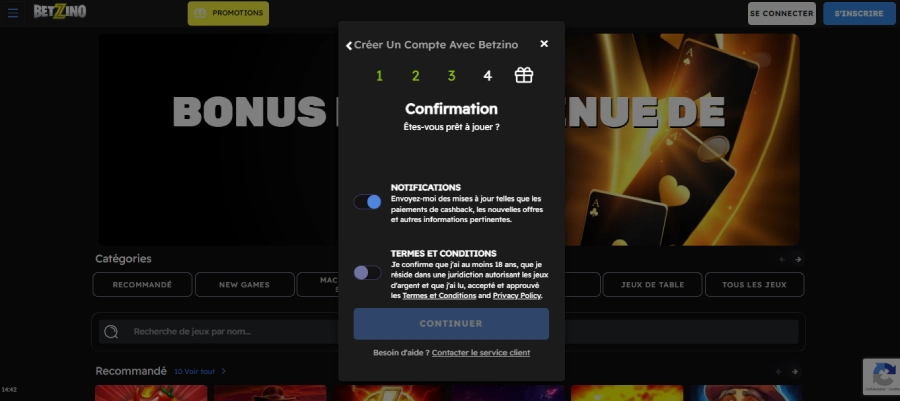Image resolution: width=900 pixels, height=401 pixels.
Task: Open the Privacy Policy link
Action: 518,296
